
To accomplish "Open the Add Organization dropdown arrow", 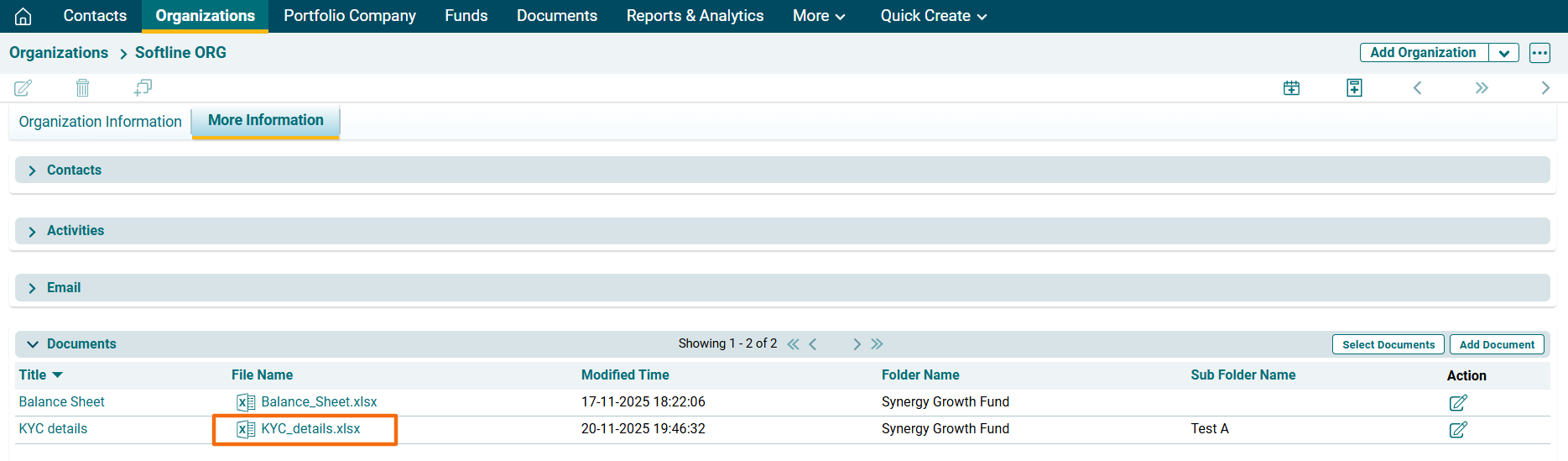I will pos(1503,53).
